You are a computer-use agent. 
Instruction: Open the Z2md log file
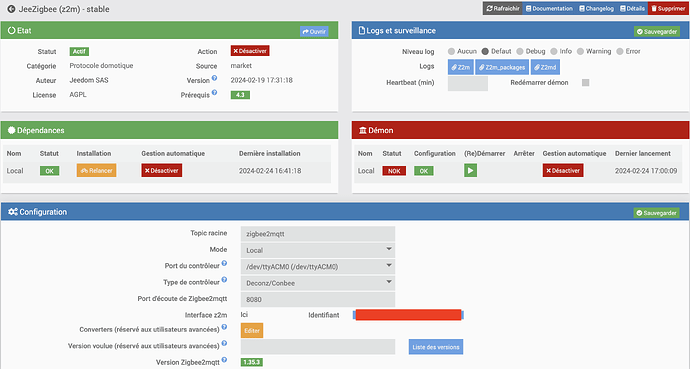[545, 67]
